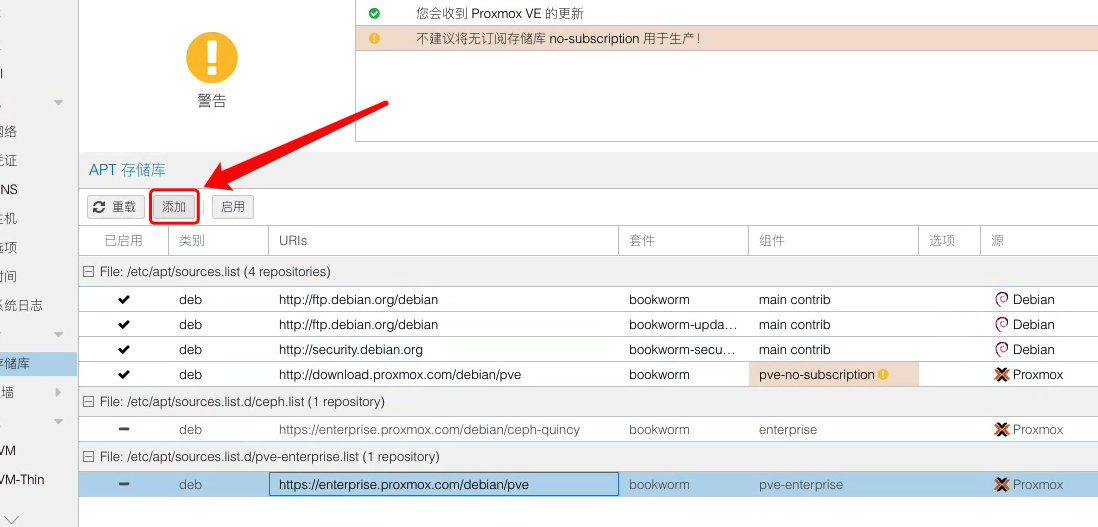Image resolution: width=1098 pixels, height=527 pixels.
Task: Collapse the /etc/apt/sources.list repository group
Action: pyautogui.click(x=88, y=272)
